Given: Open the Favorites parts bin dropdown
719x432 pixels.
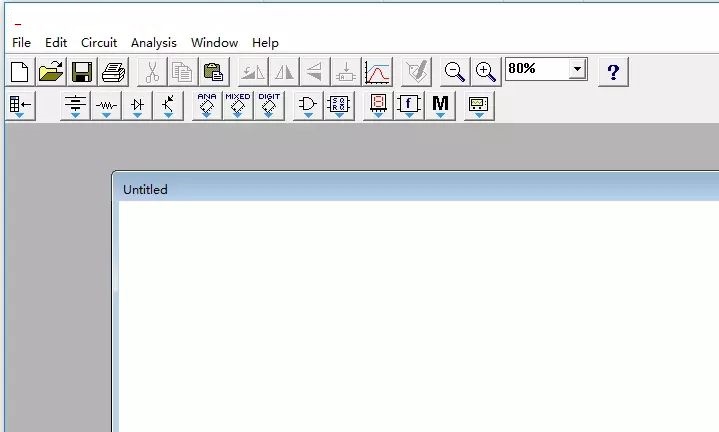Looking at the screenshot, I should click(x=20, y=105).
